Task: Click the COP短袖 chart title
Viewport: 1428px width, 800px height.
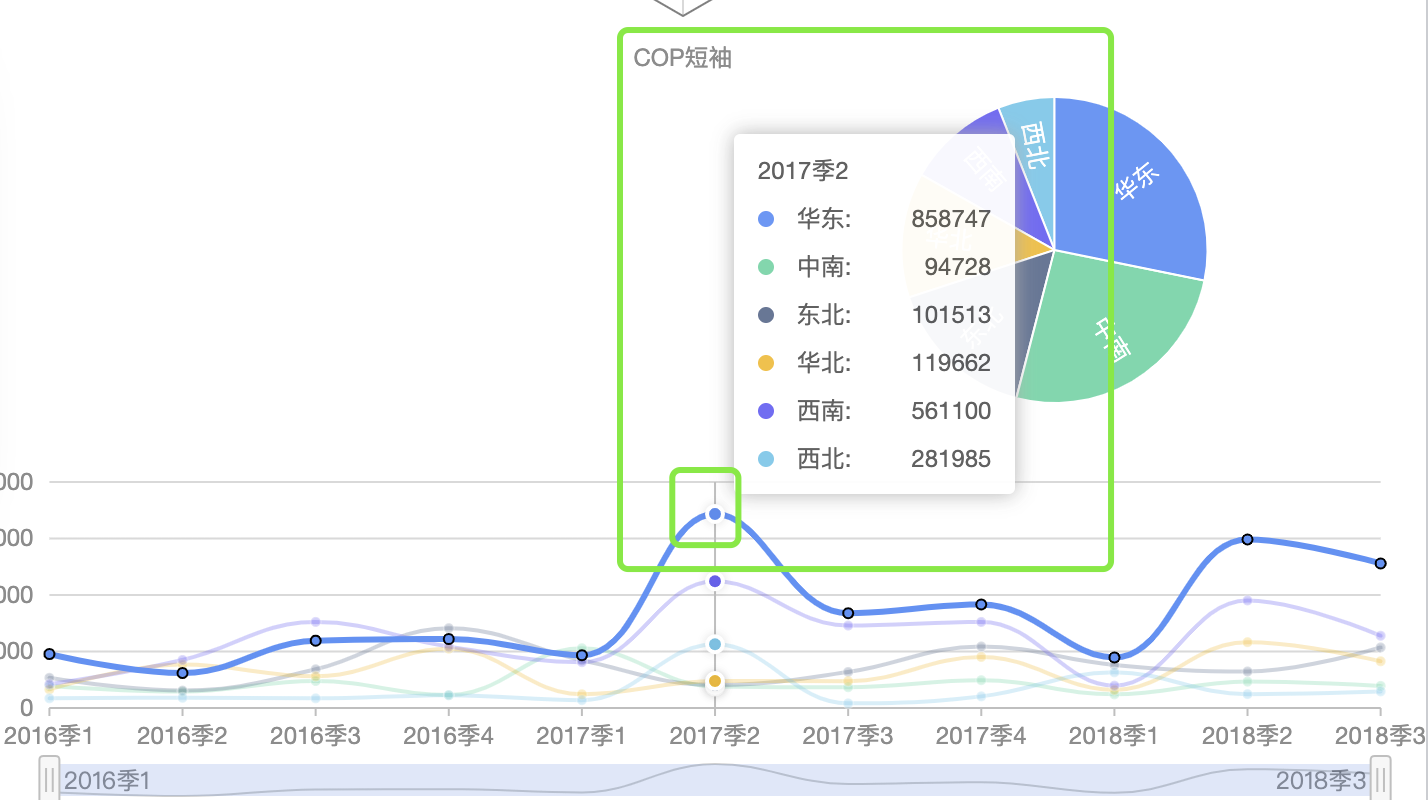Action: (681, 58)
